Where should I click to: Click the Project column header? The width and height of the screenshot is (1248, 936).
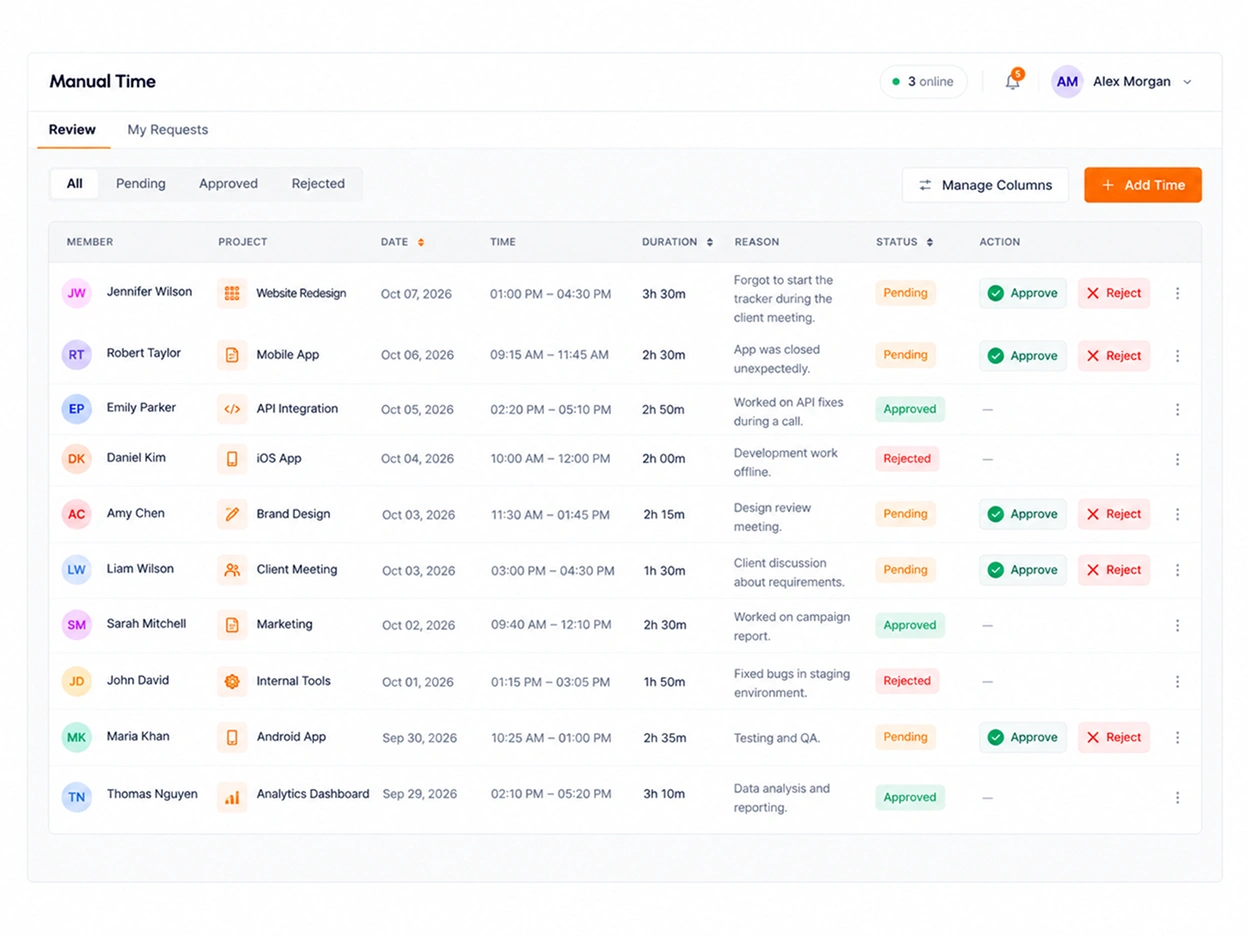point(243,242)
